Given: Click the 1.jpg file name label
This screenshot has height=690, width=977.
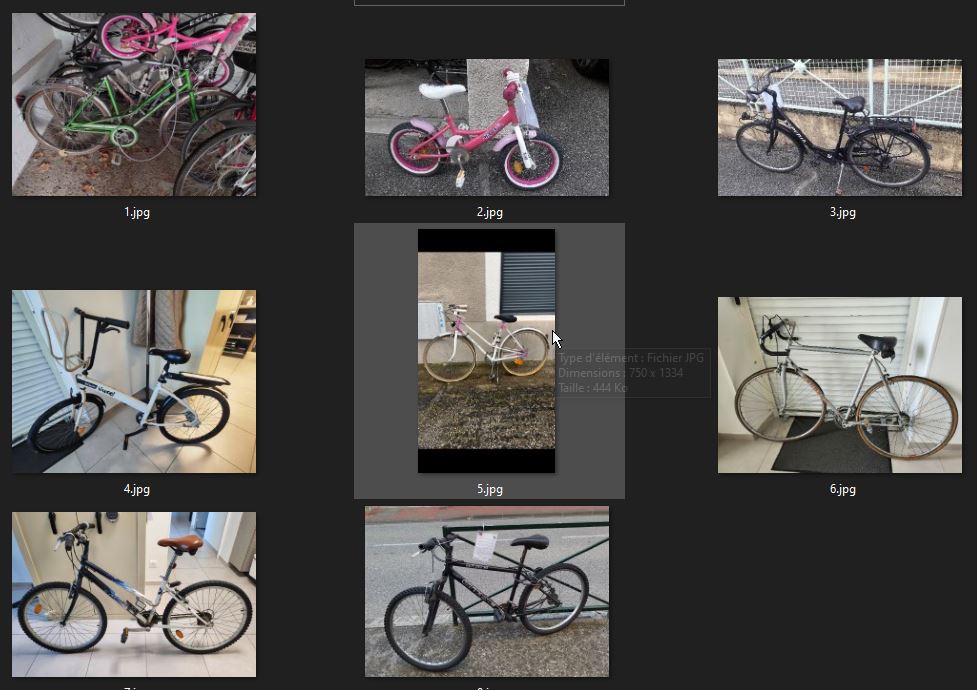Looking at the screenshot, I should 136,212.
